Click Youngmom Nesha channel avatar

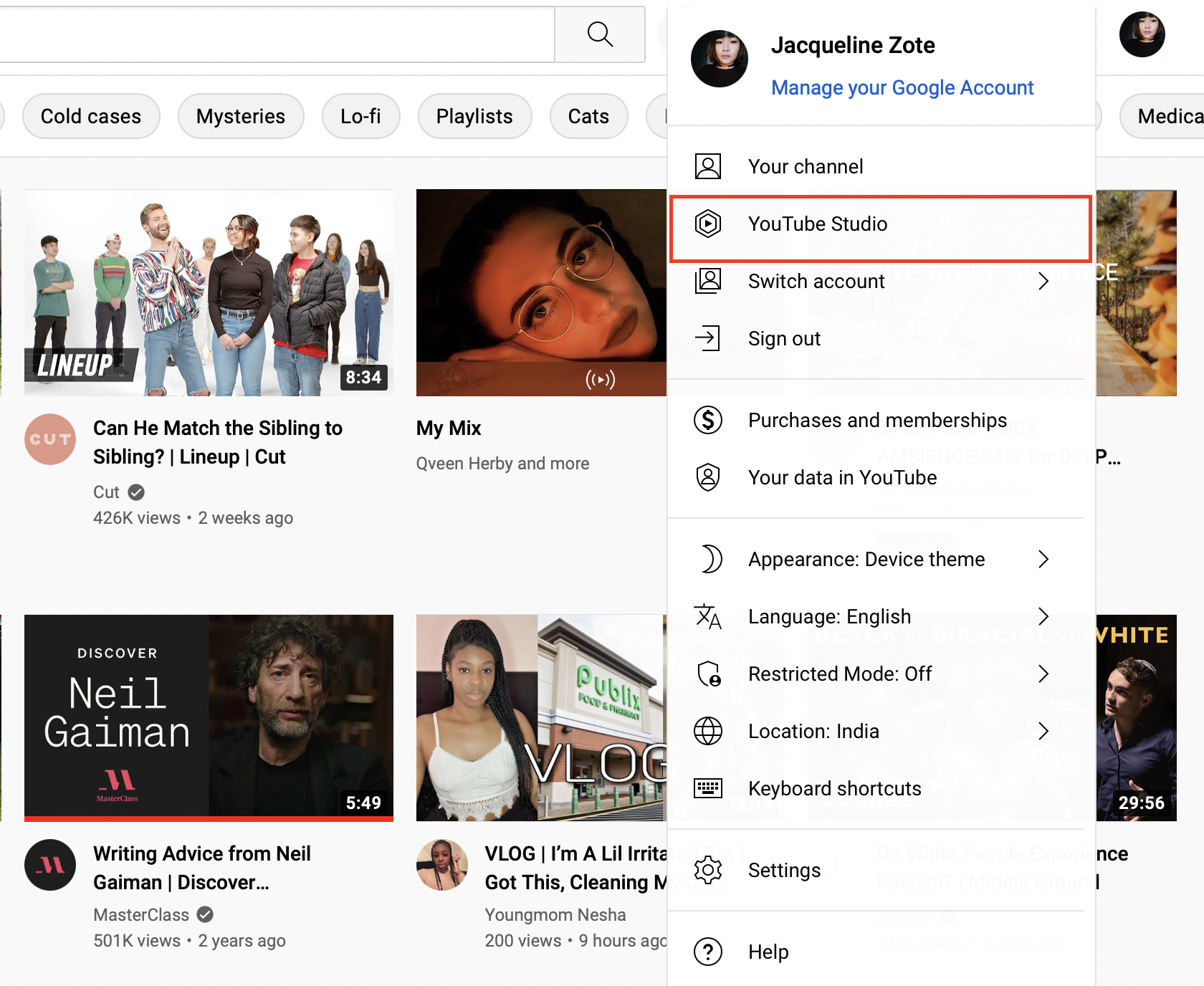[442, 865]
